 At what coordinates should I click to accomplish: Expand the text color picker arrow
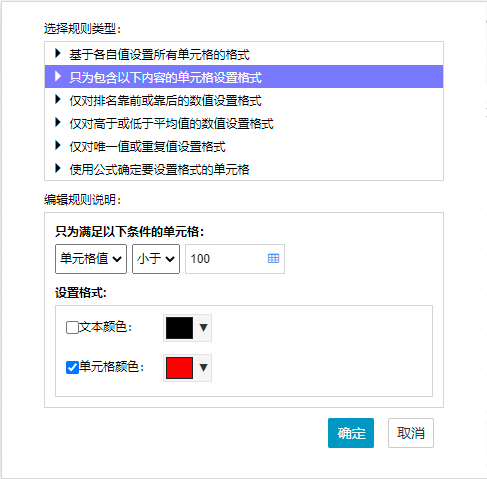(204, 328)
